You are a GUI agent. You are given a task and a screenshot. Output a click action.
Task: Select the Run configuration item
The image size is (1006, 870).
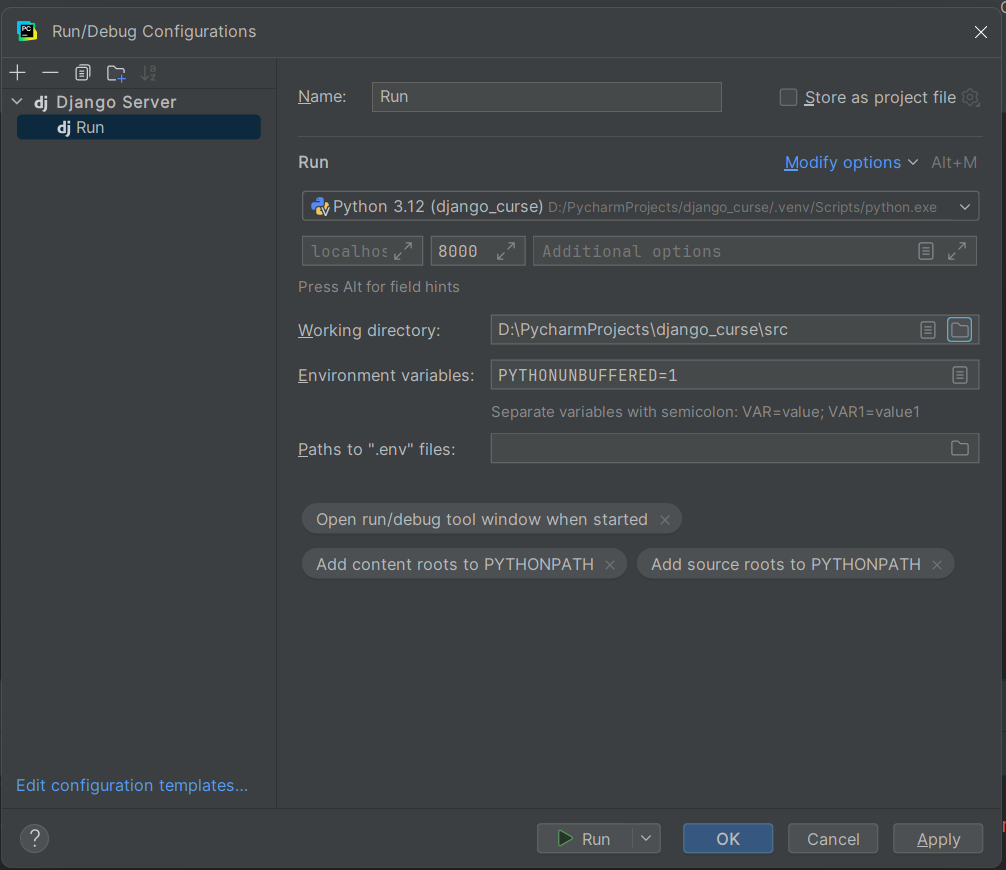(x=139, y=127)
